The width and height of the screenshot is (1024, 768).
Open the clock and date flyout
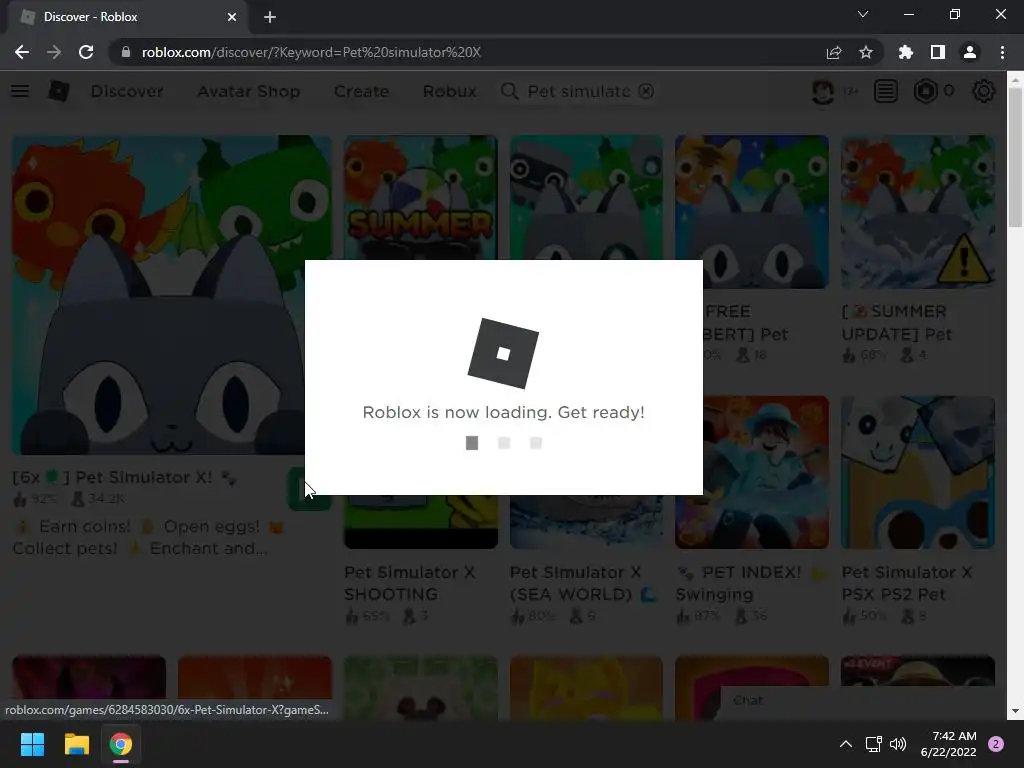tap(948, 744)
